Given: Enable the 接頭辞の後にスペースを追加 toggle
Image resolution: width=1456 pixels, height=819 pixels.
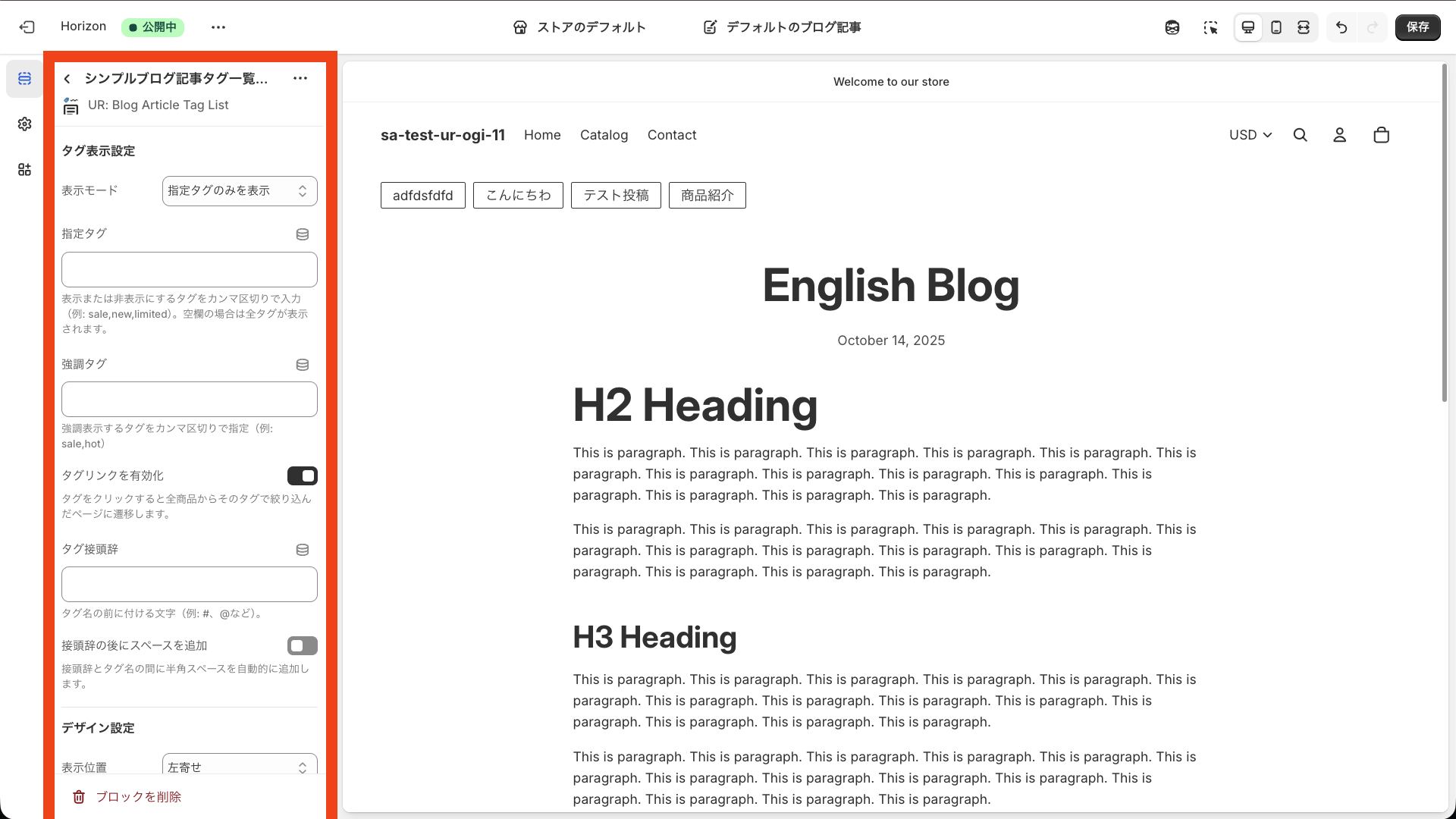Looking at the screenshot, I should (302, 645).
